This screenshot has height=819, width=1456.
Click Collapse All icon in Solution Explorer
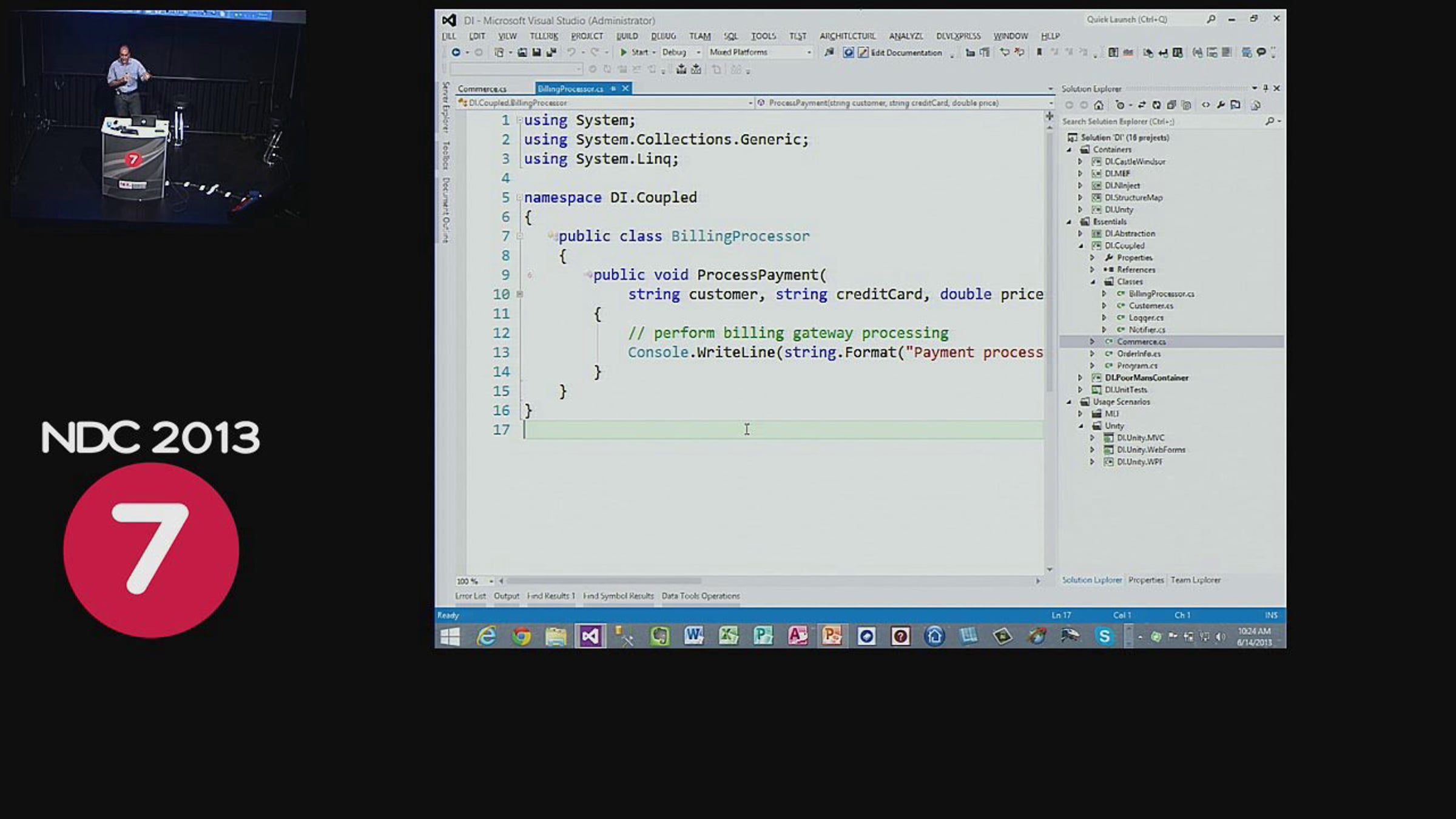(x=1171, y=105)
